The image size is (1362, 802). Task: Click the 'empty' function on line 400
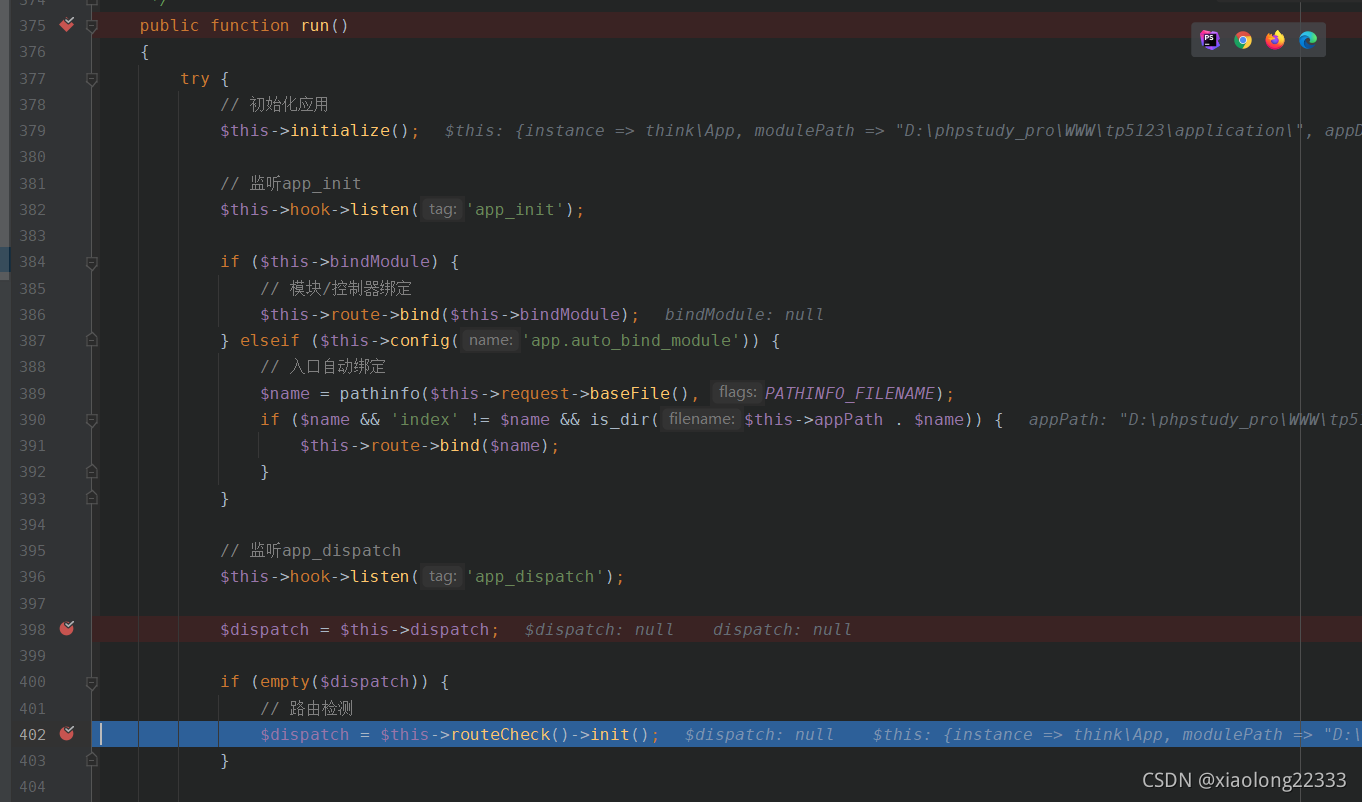(285, 682)
